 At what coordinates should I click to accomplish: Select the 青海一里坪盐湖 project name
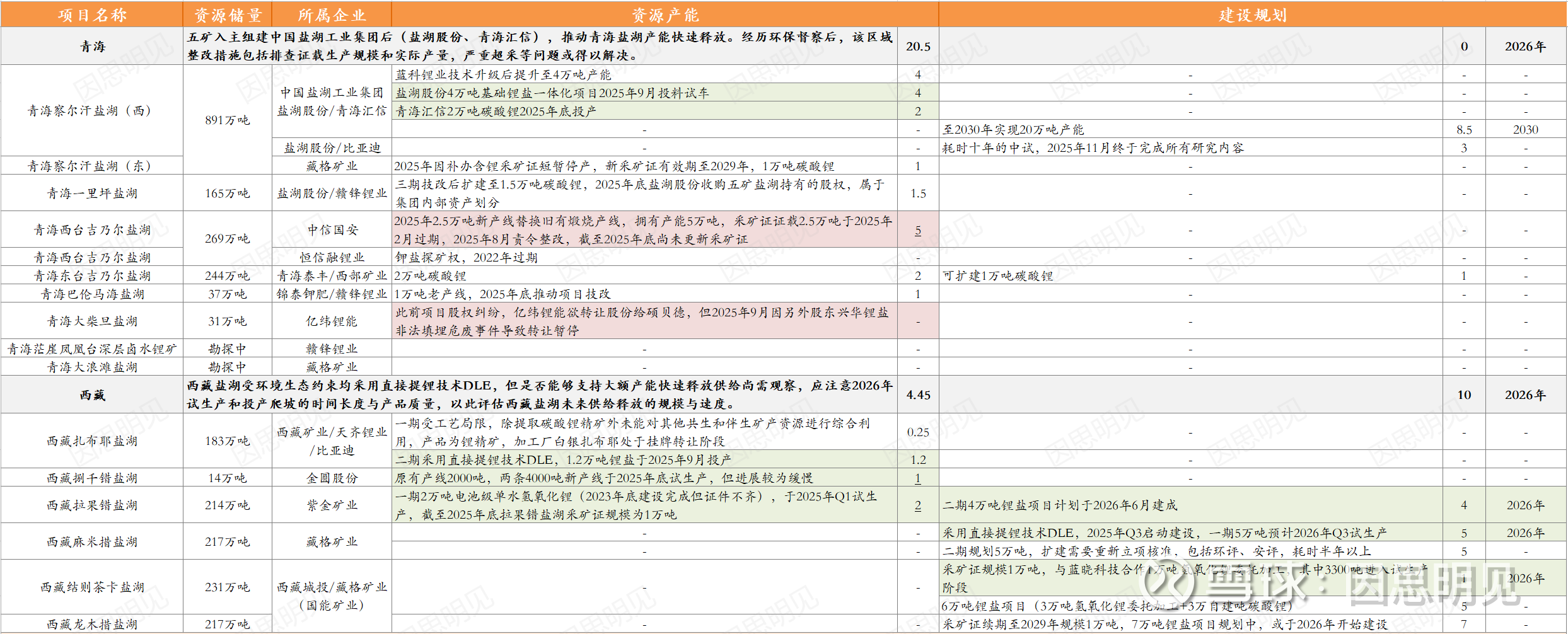(92, 193)
